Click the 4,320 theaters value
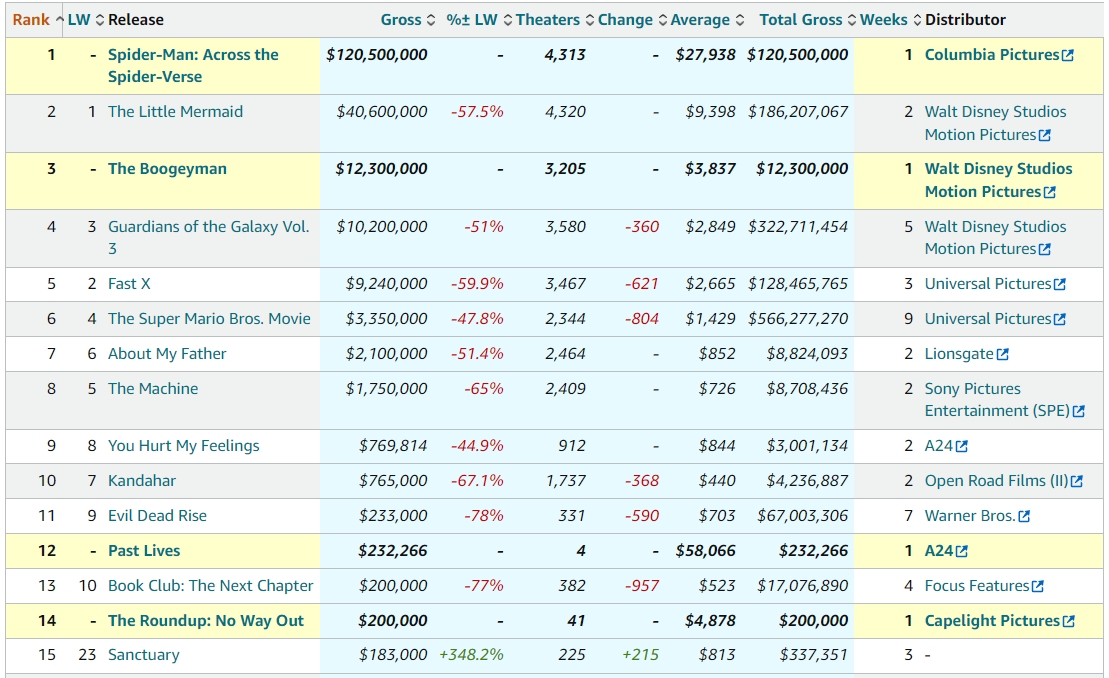Screen dimensions: 1109x678 [x=565, y=112]
